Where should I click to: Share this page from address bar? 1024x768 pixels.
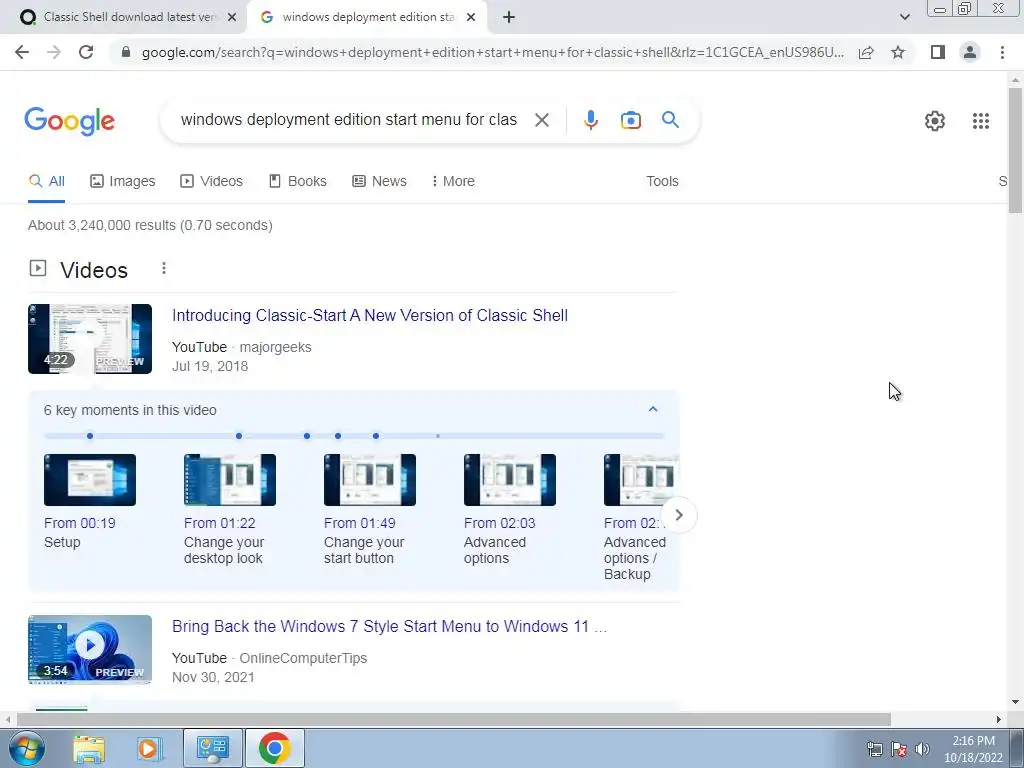pos(866,52)
